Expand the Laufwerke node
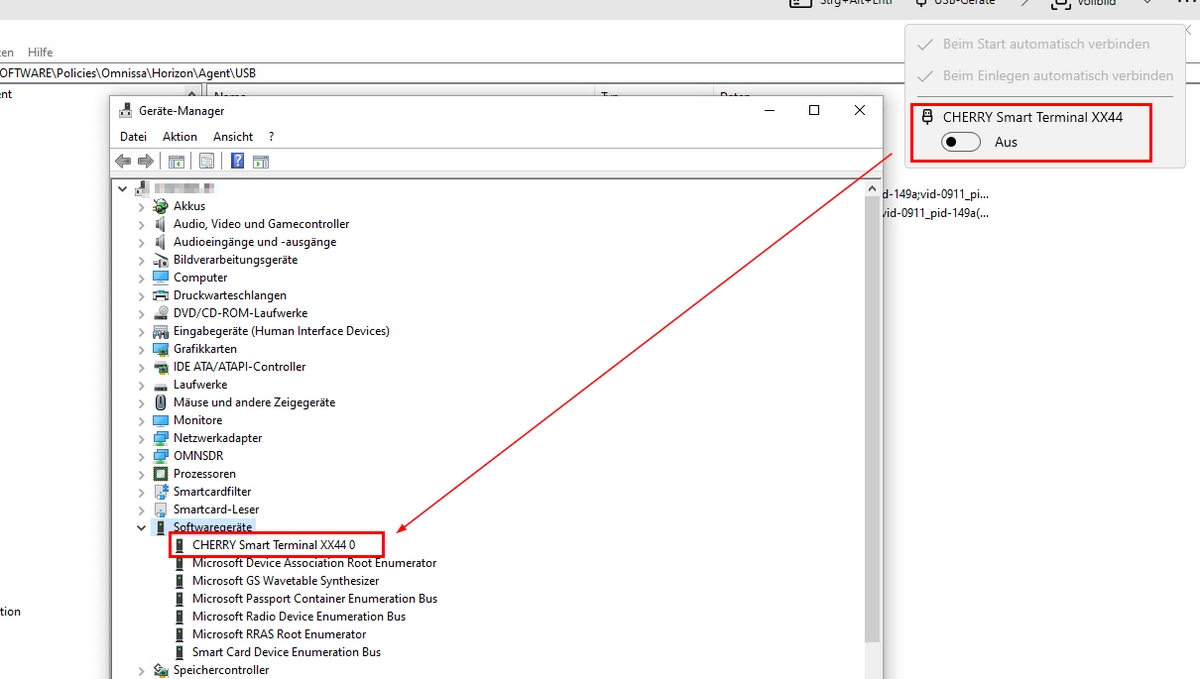 pyautogui.click(x=141, y=385)
